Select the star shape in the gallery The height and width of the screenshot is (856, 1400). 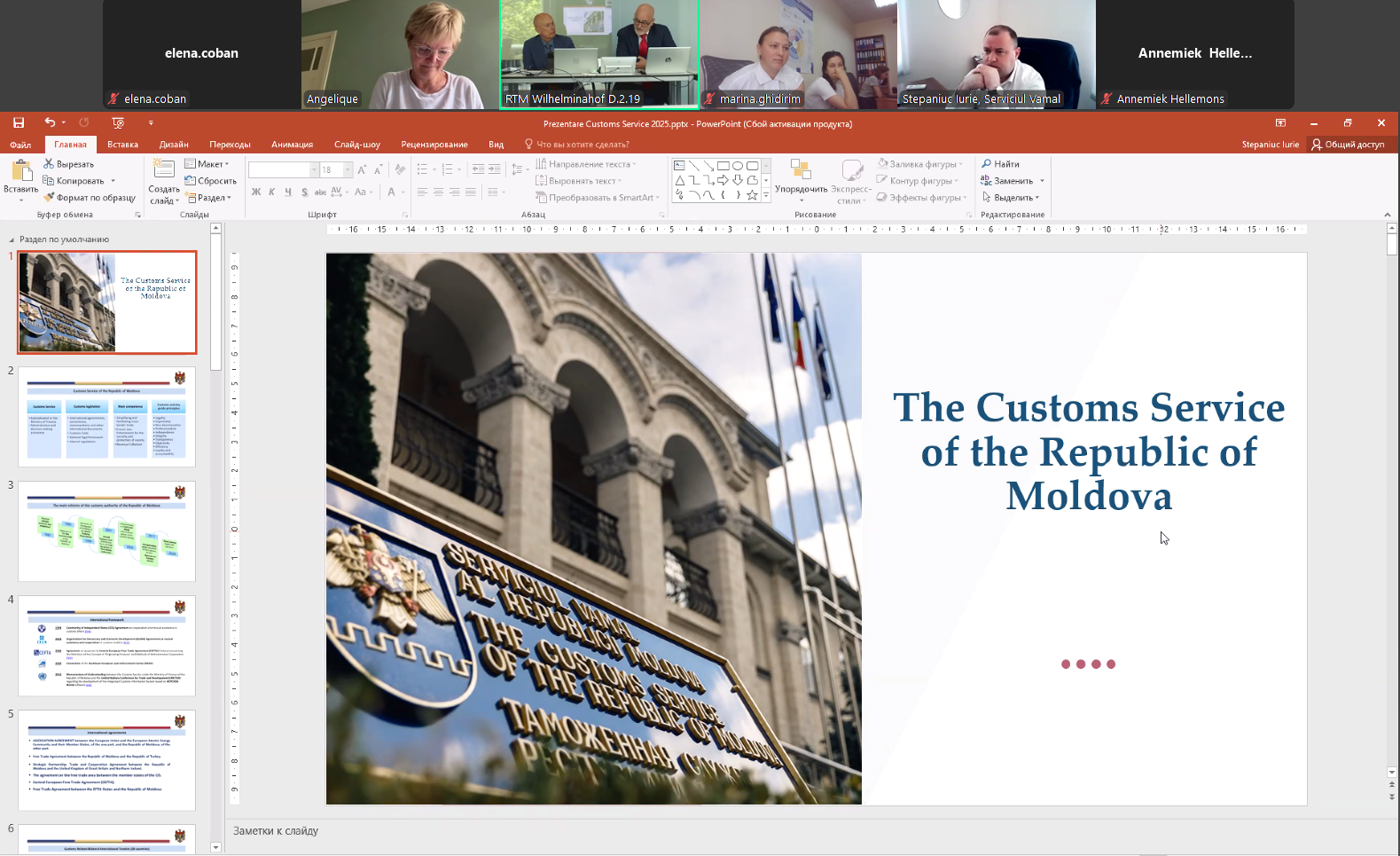tap(752, 195)
